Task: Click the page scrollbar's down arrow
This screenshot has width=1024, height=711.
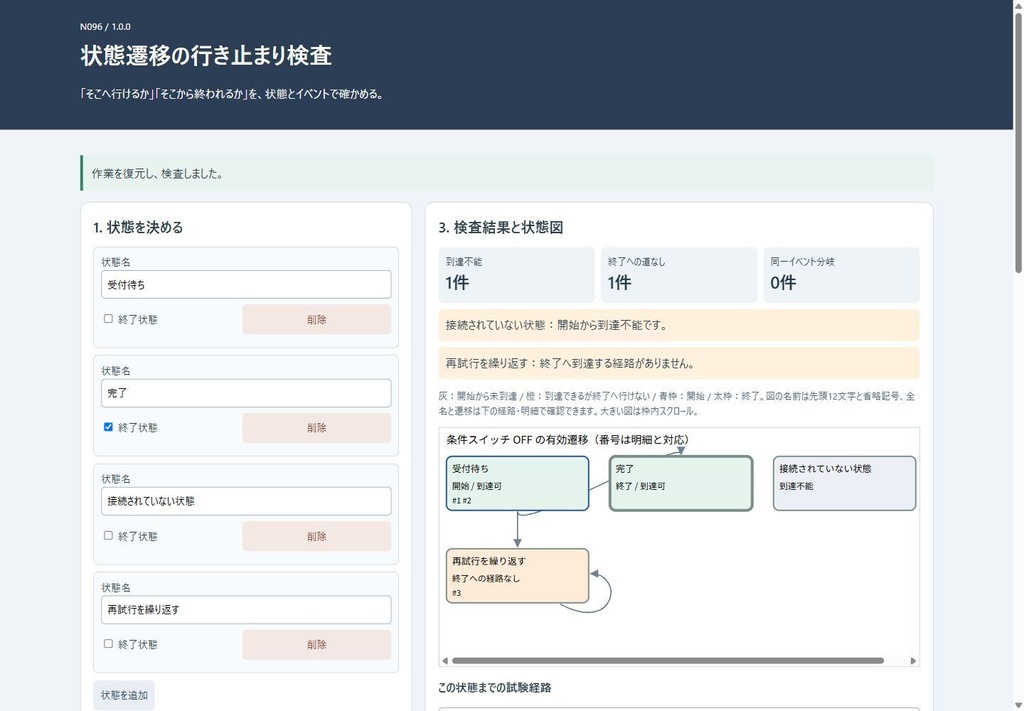Action: click(x=1017, y=706)
